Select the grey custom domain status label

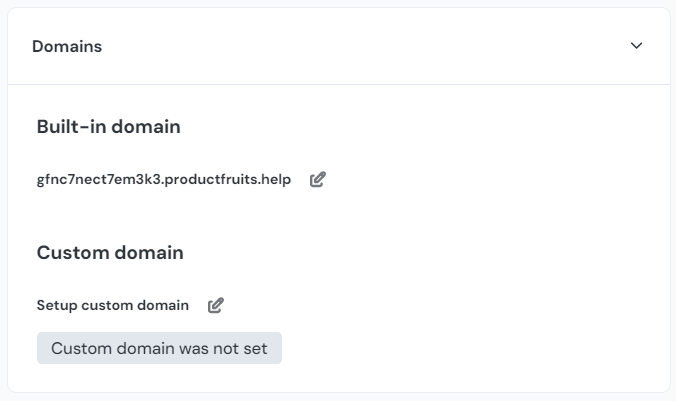[159, 348]
